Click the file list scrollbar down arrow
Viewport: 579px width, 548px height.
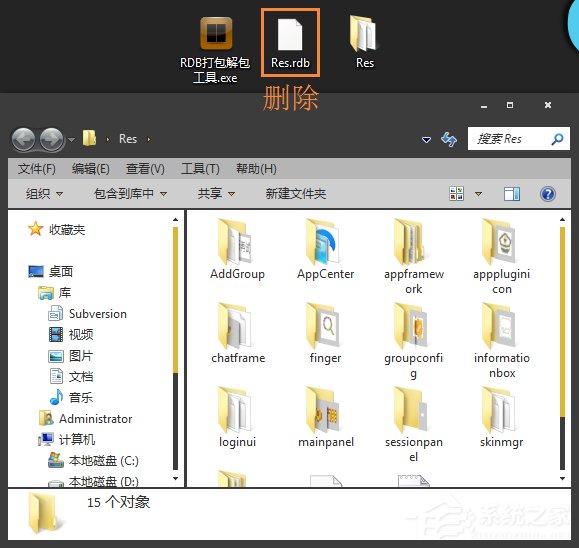[x=562, y=479]
